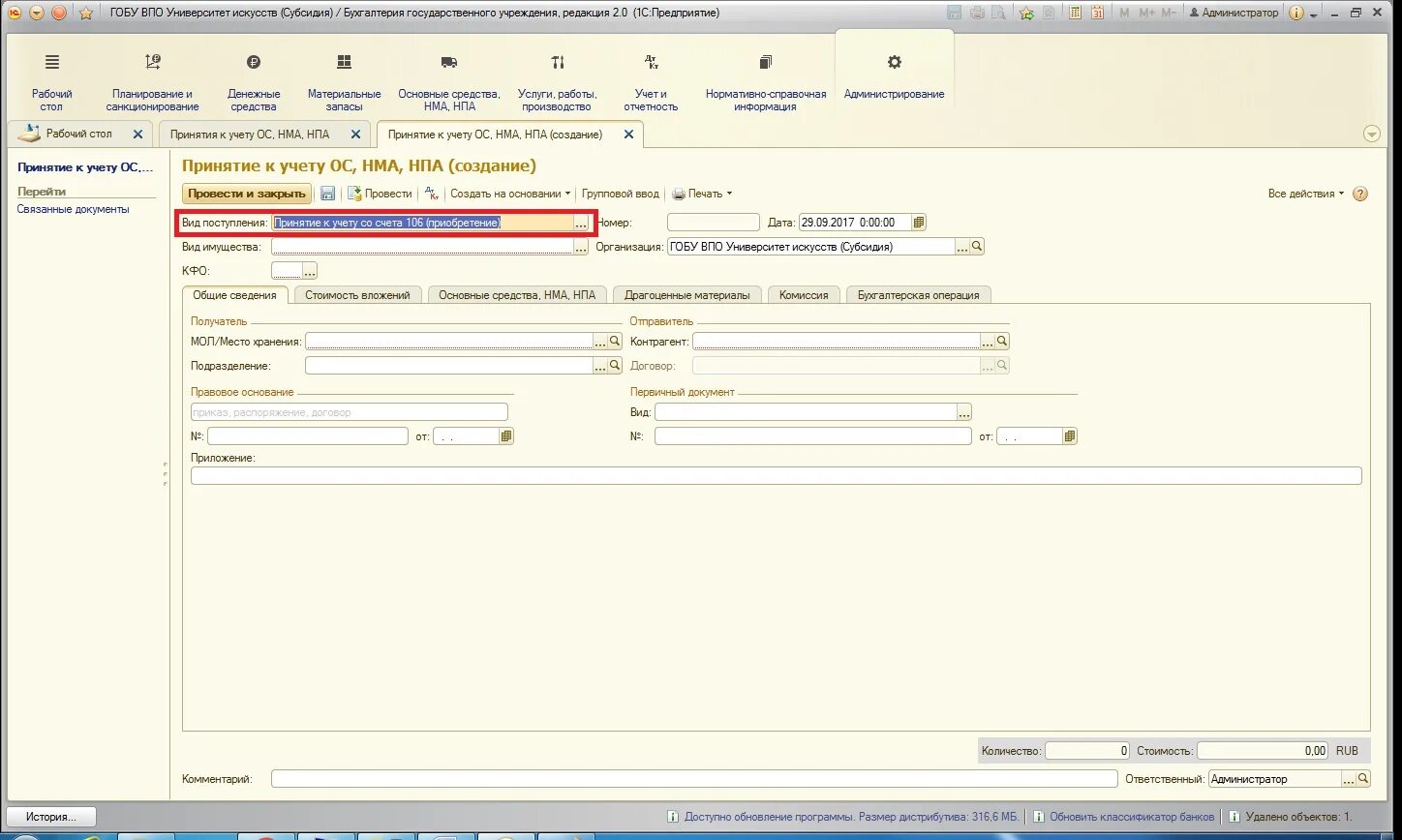This screenshot has height=840, width=1402.
Task: Click ellipsis button of Вид имущества field
Action: [581, 248]
